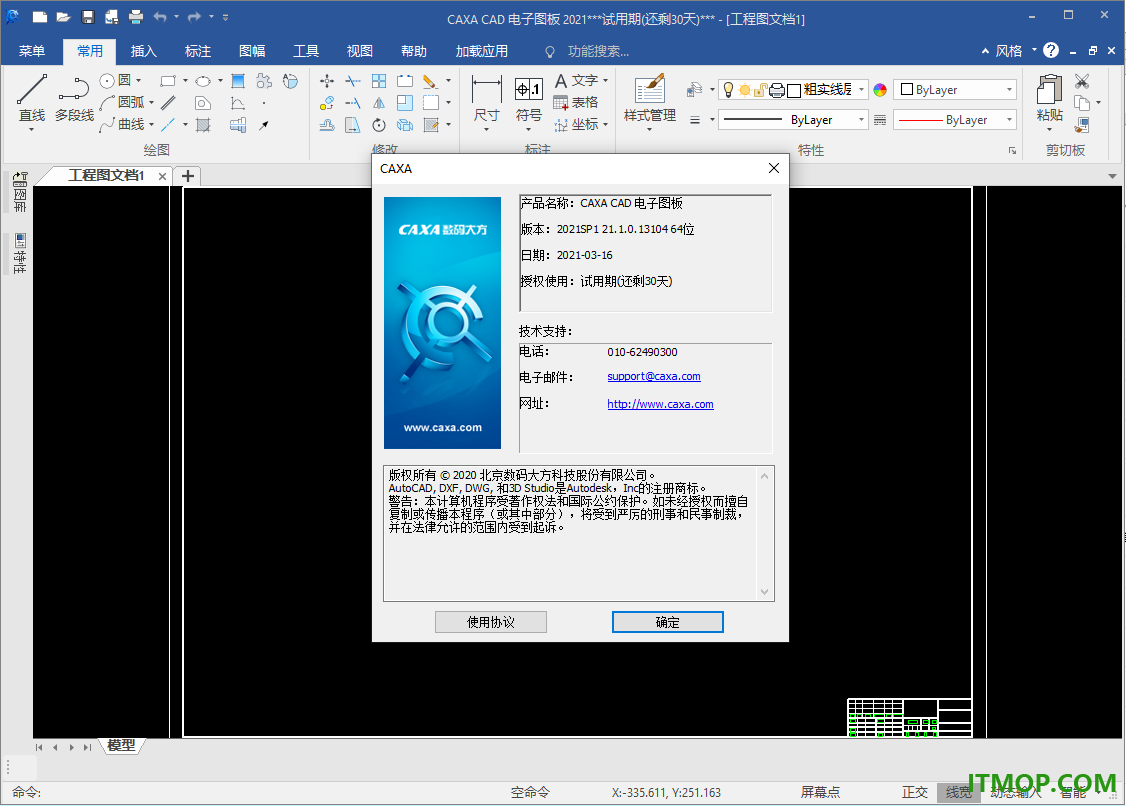Expand the 粘贴 paste options arrow

coord(1050,129)
